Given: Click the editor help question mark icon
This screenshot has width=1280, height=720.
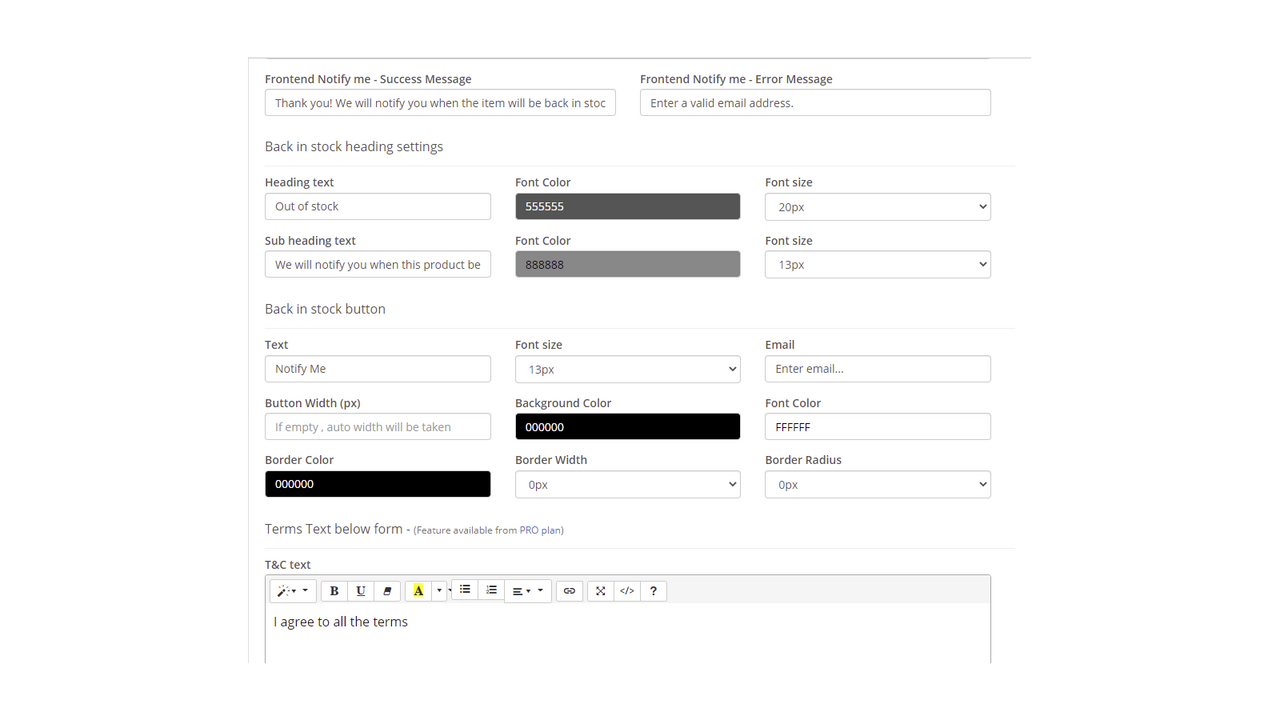Looking at the screenshot, I should [x=653, y=590].
